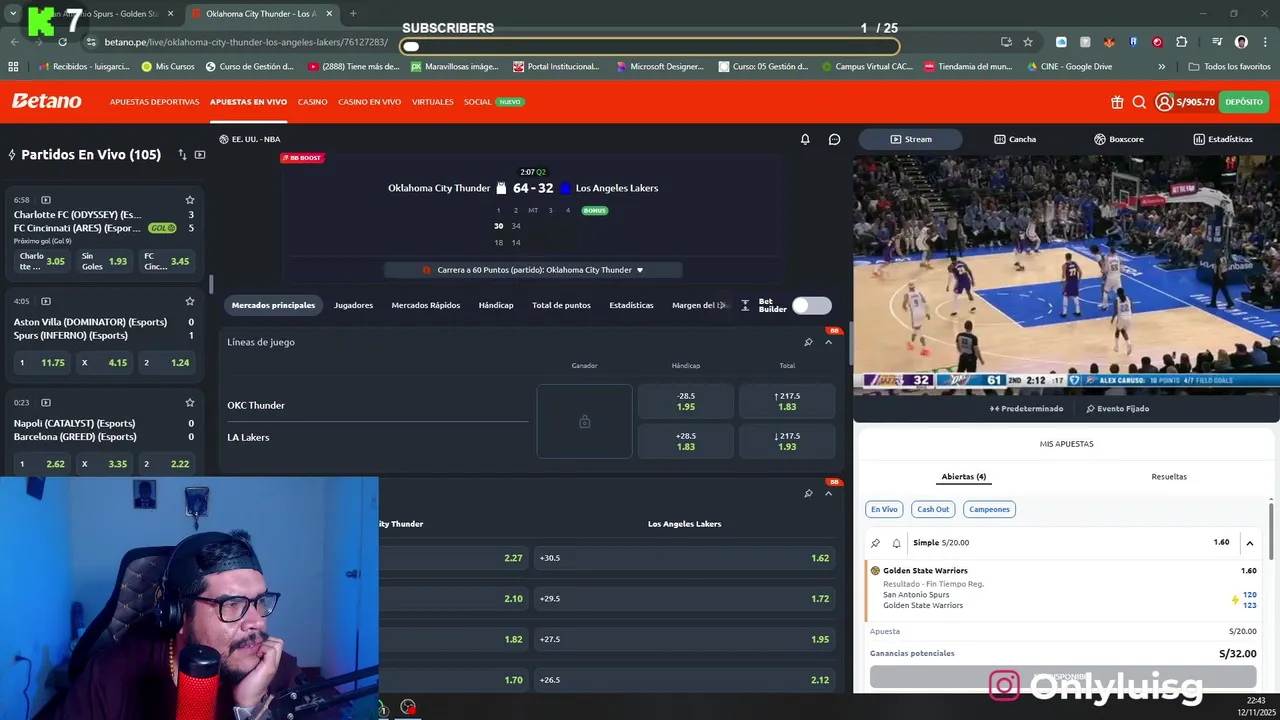Open the Resueltas bets tab
1280x720 pixels.
click(1169, 477)
